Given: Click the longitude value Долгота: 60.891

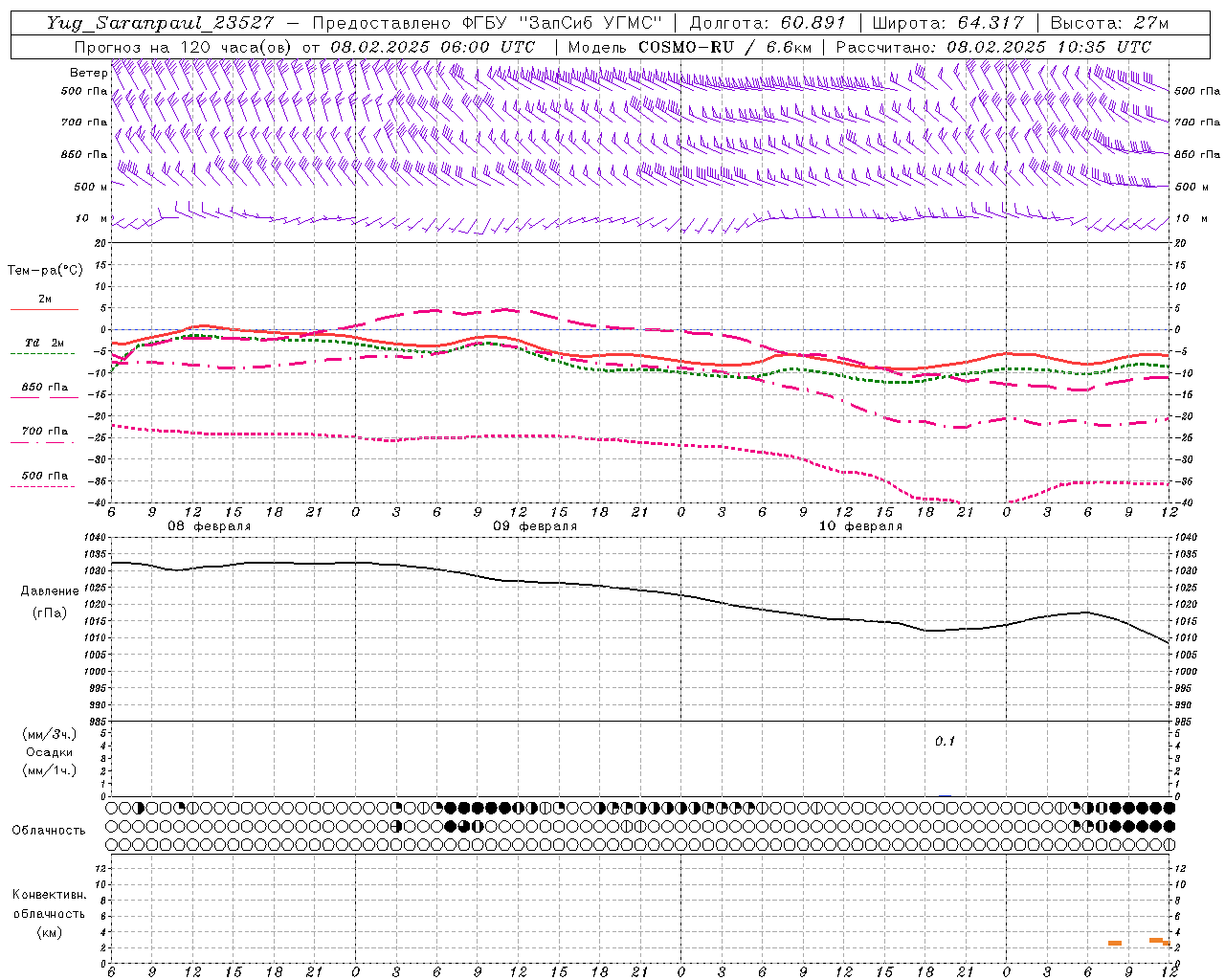Looking at the screenshot, I should coord(768,23).
